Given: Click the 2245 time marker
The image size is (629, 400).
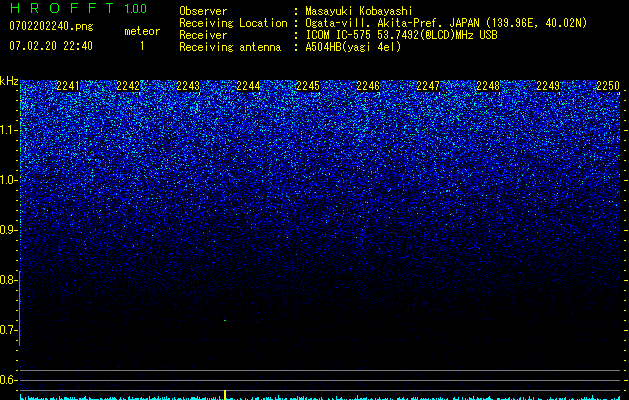Looking at the screenshot, I should coord(308,86).
